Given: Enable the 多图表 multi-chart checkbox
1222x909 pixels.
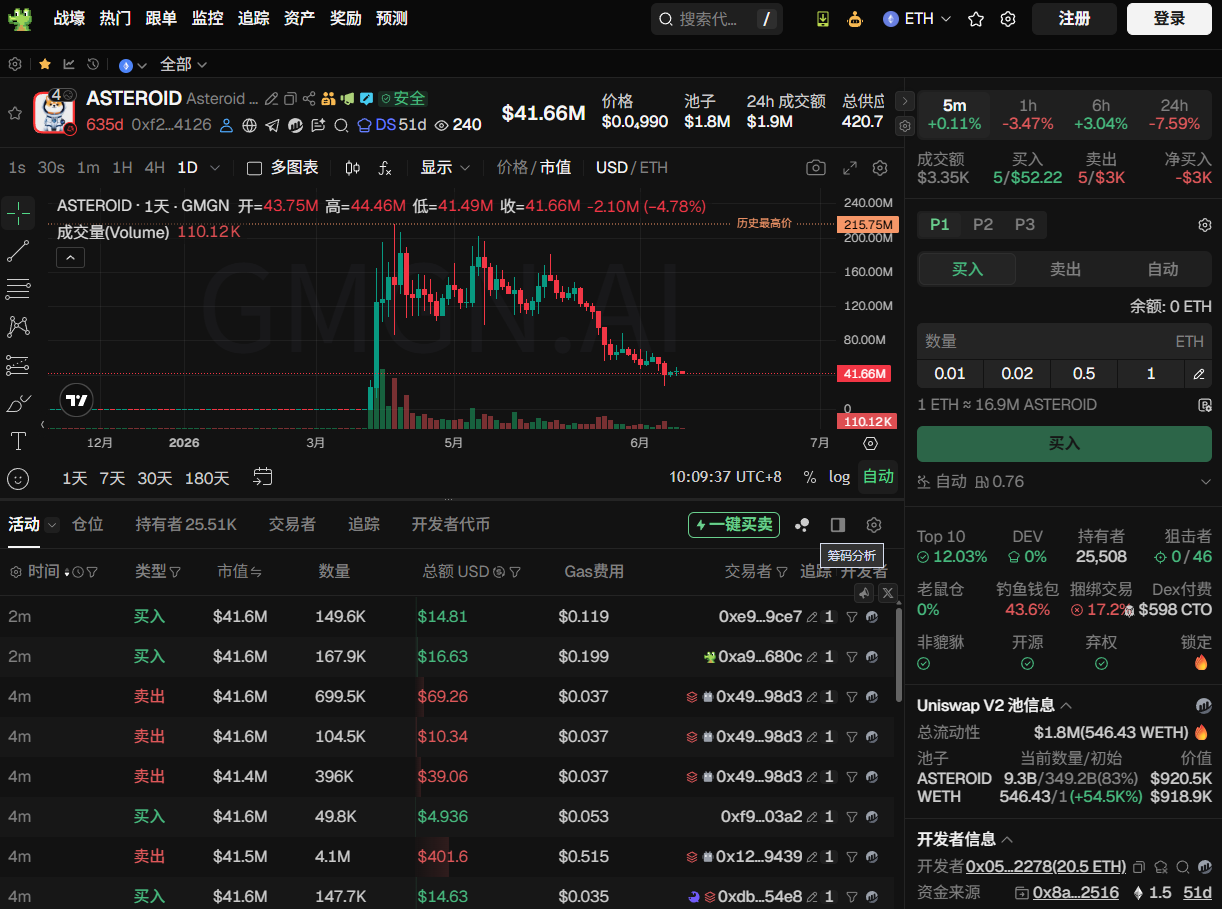Looking at the screenshot, I should [254, 168].
